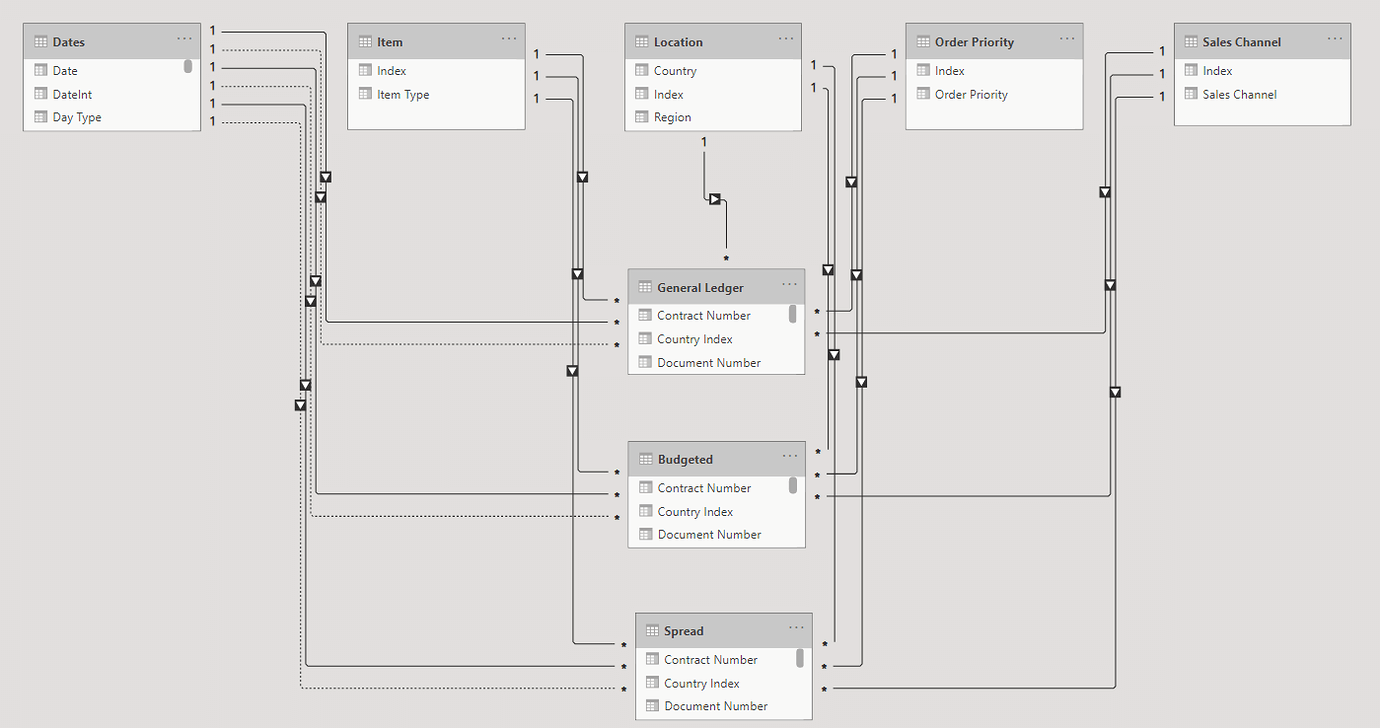Screen dimensions: 1380x728
Task: Click the field icon next to Item Type
Action: tap(364, 94)
